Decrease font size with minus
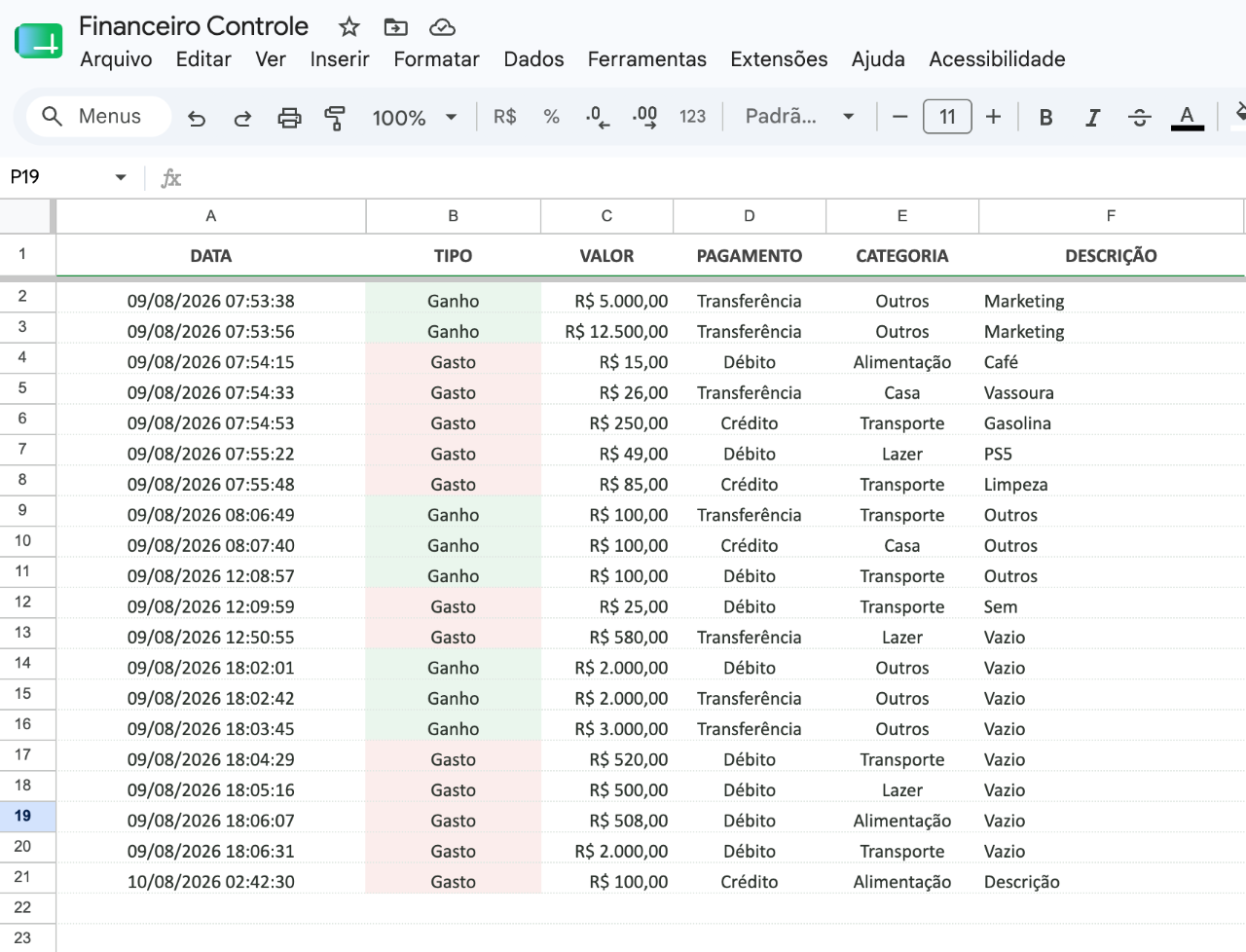This screenshot has width=1246, height=952. (899, 117)
